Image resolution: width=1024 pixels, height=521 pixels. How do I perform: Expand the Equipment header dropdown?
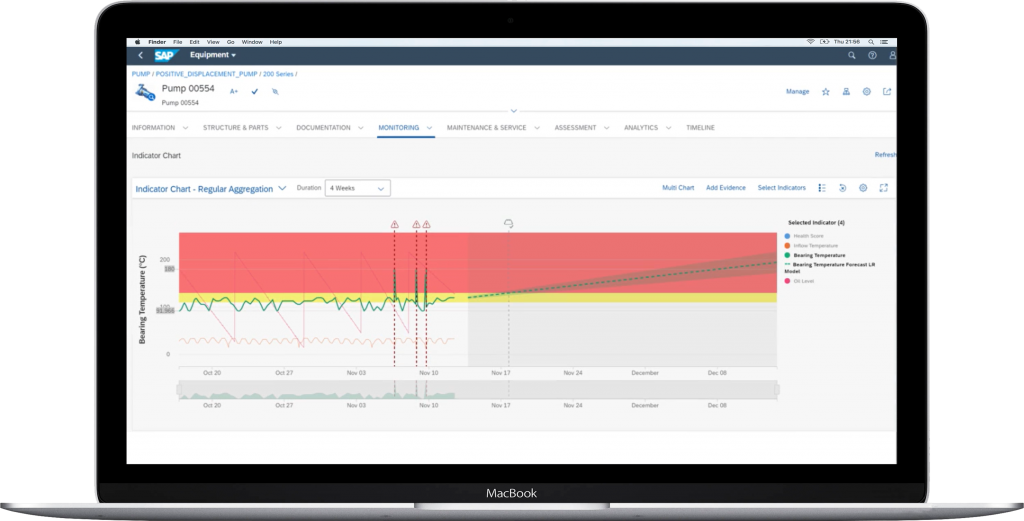[213, 56]
